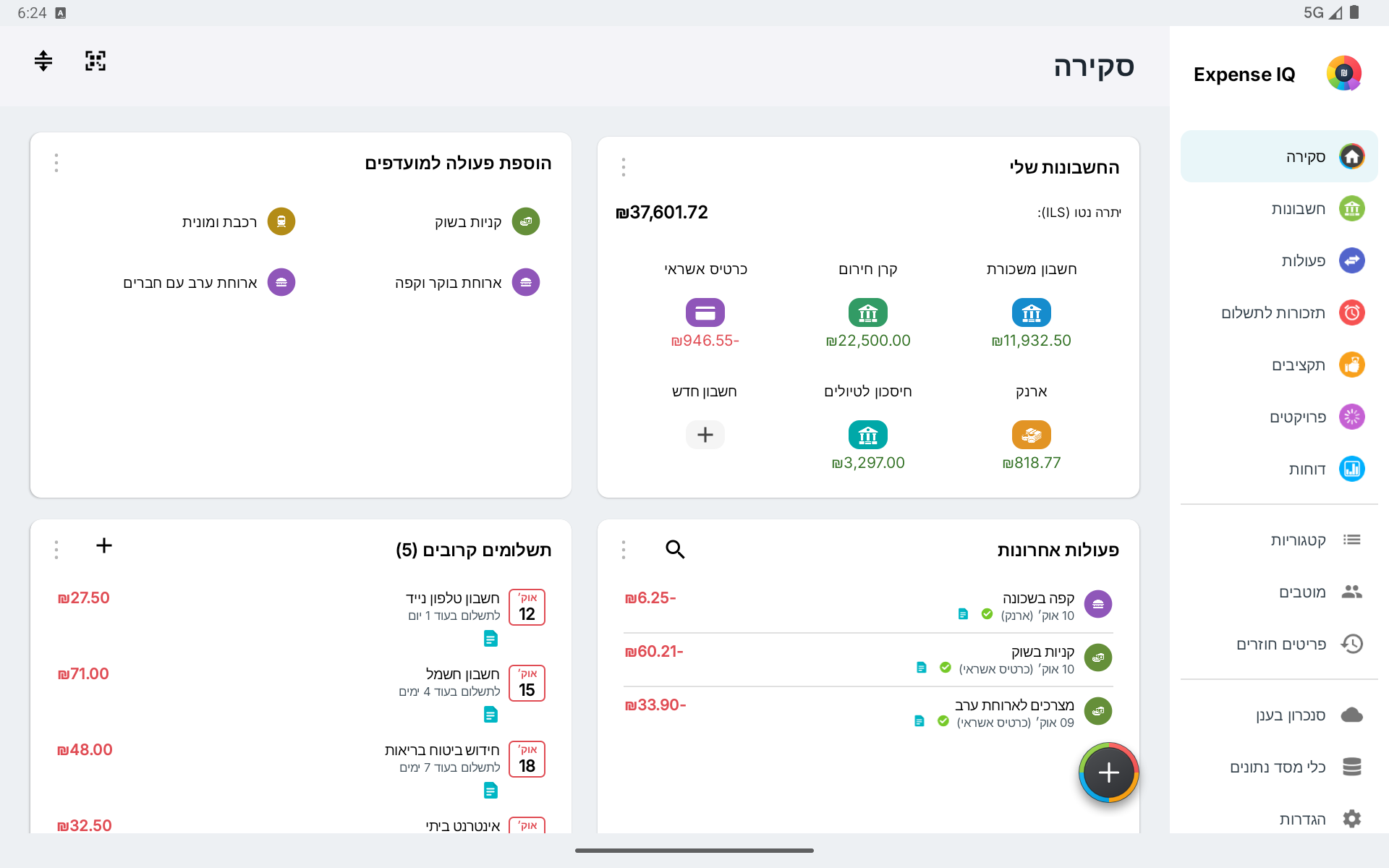Open overflow menu of החשבונות שלי card
1389x868 pixels.
click(624, 167)
